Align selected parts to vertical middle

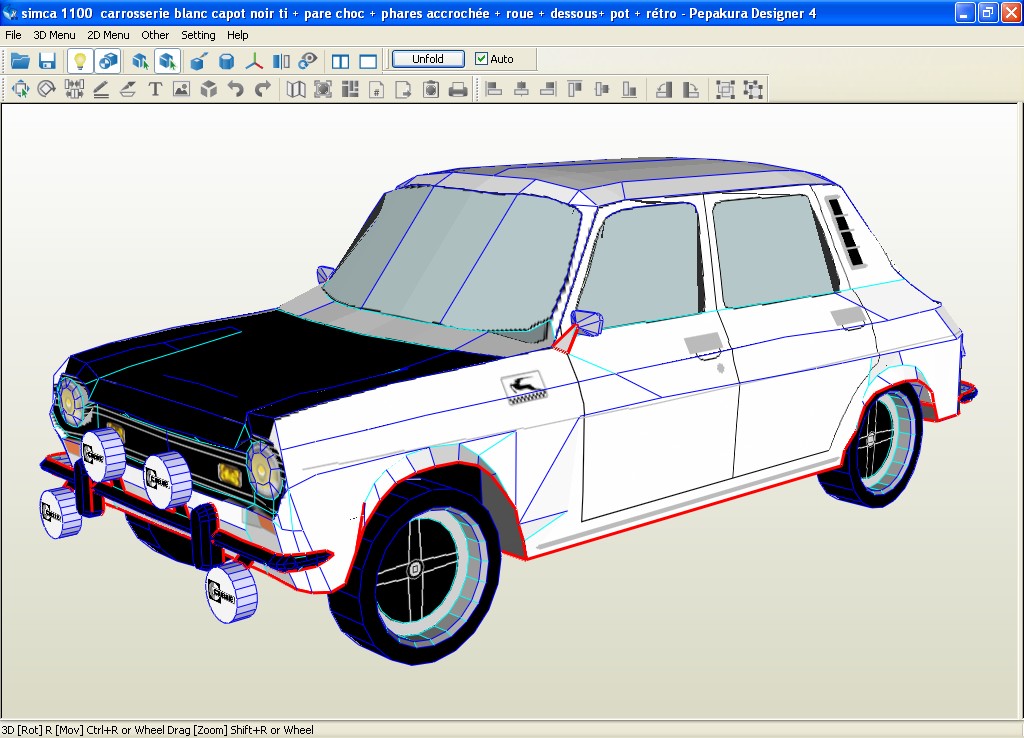pos(602,89)
